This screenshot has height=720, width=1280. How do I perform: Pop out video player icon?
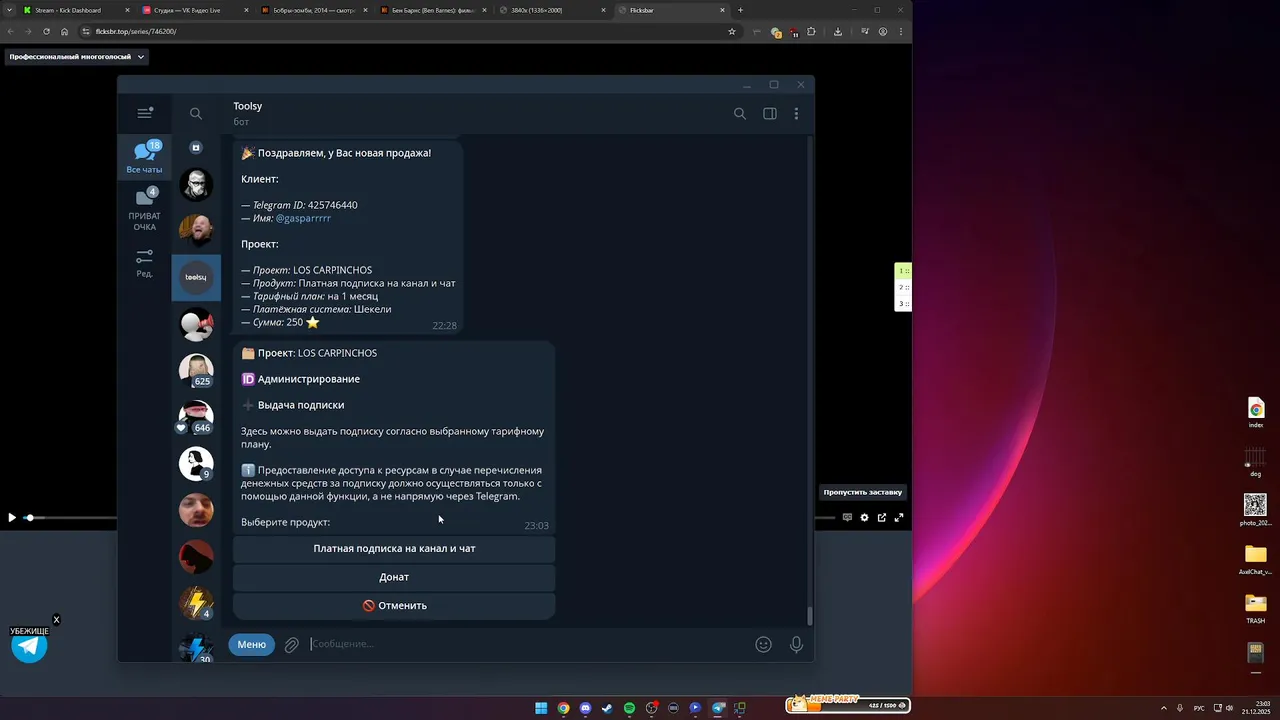click(x=882, y=517)
